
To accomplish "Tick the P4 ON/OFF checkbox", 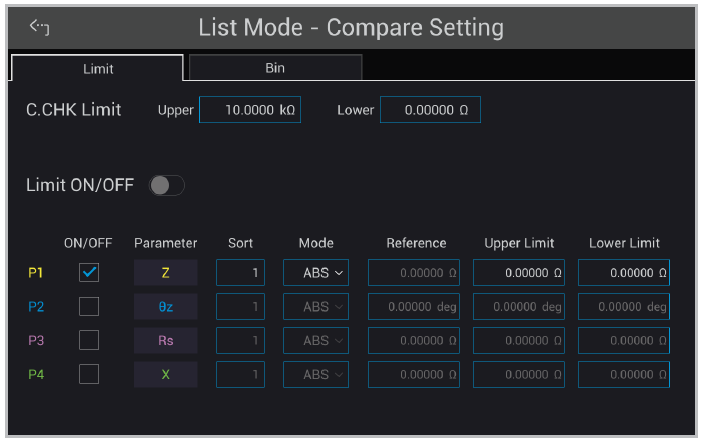I will [89, 374].
